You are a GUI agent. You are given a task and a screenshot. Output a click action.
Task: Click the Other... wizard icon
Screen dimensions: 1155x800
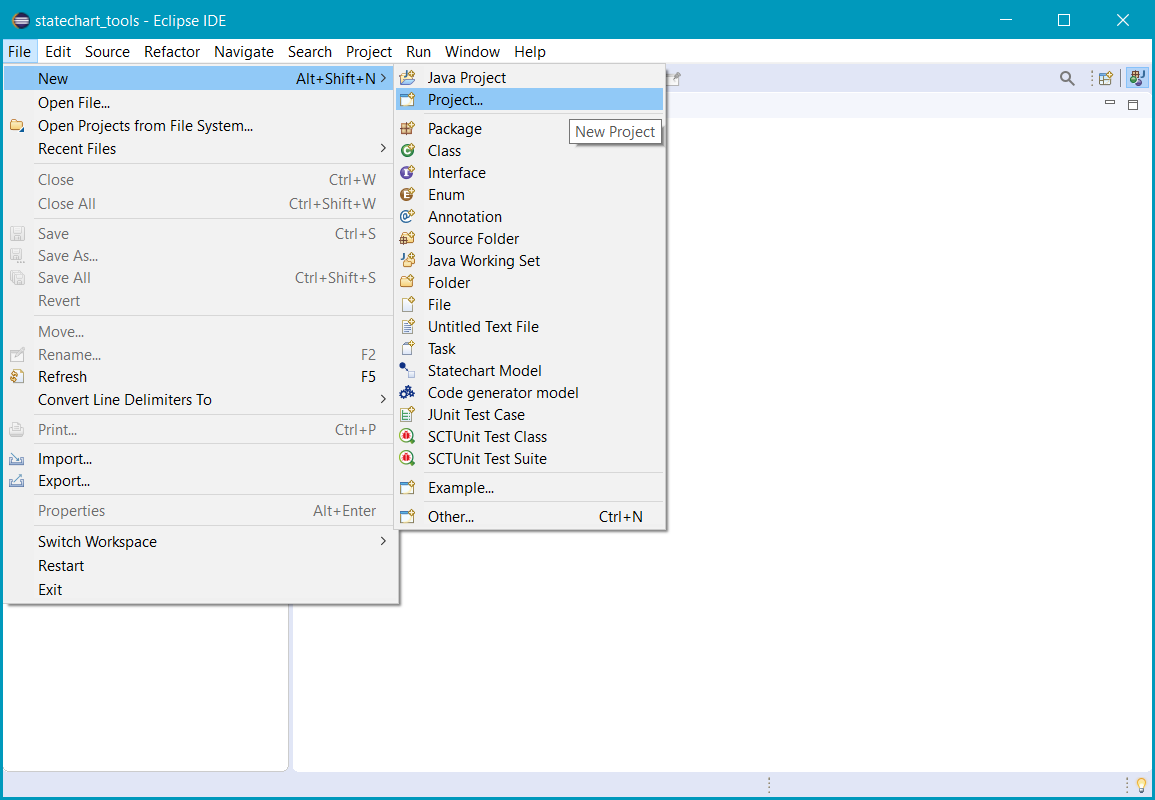(407, 516)
